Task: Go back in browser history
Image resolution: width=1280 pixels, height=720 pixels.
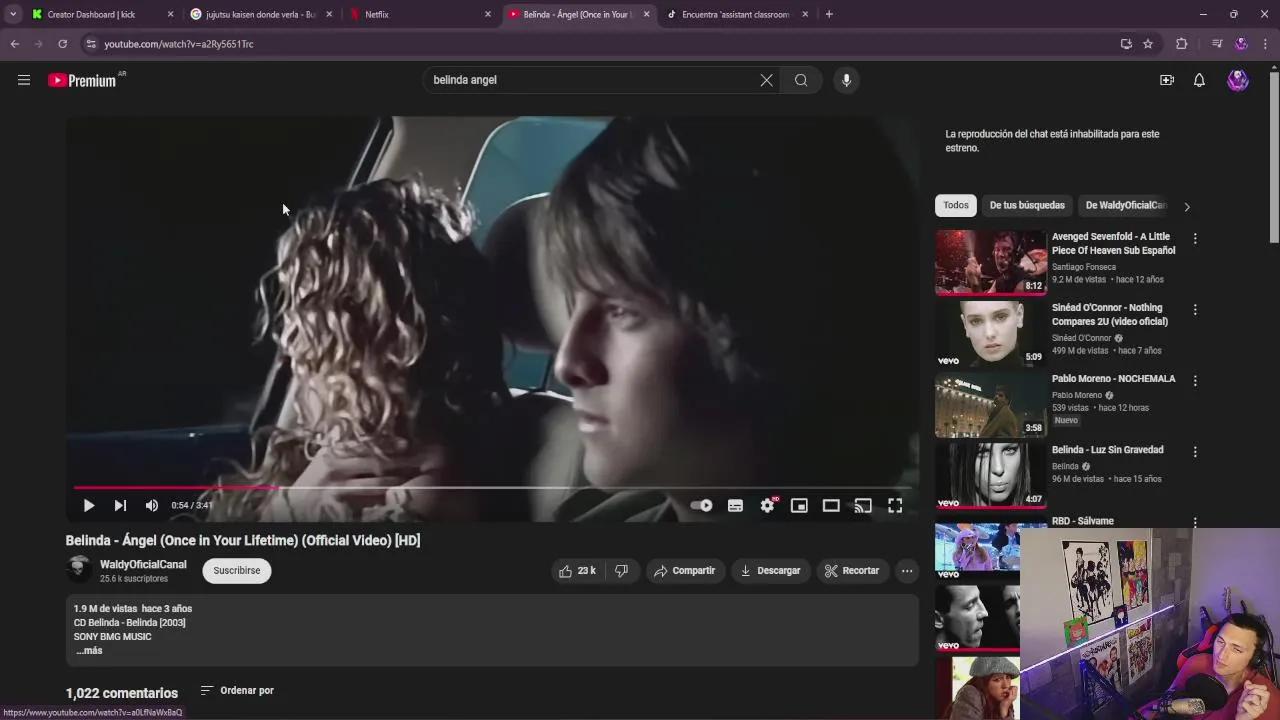Action: [x=15, y=44]
